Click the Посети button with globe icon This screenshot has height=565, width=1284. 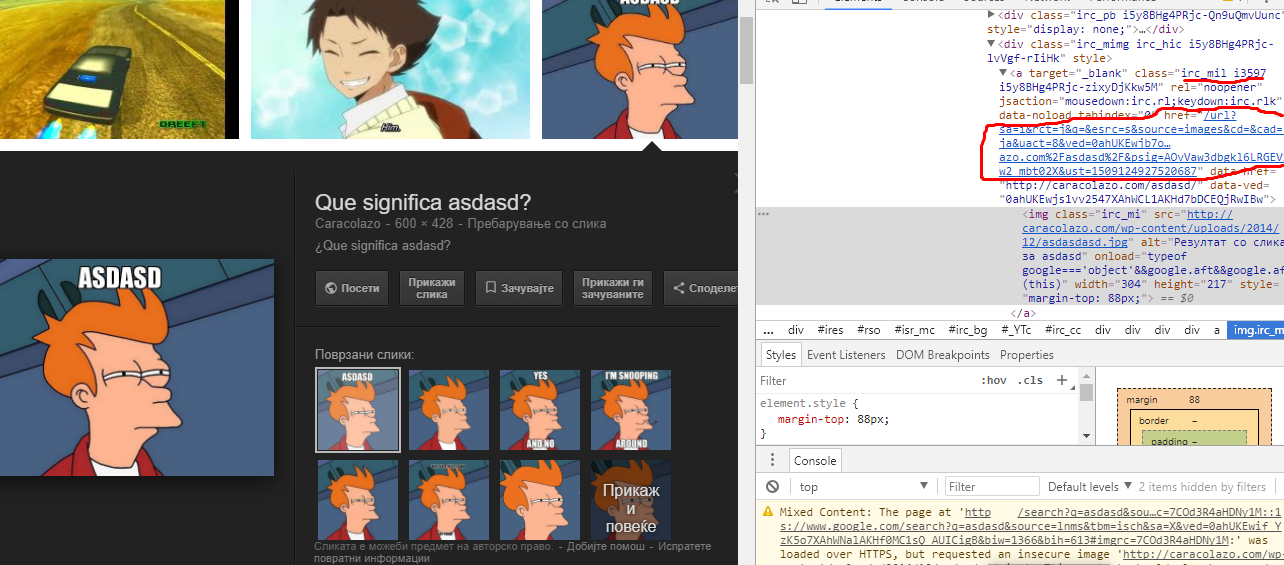point(351,288)
